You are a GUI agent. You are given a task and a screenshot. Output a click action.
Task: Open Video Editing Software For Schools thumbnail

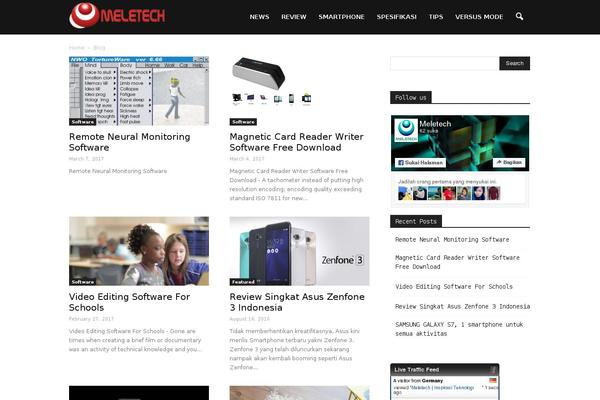pyautogui.click(x=139, y=251)
